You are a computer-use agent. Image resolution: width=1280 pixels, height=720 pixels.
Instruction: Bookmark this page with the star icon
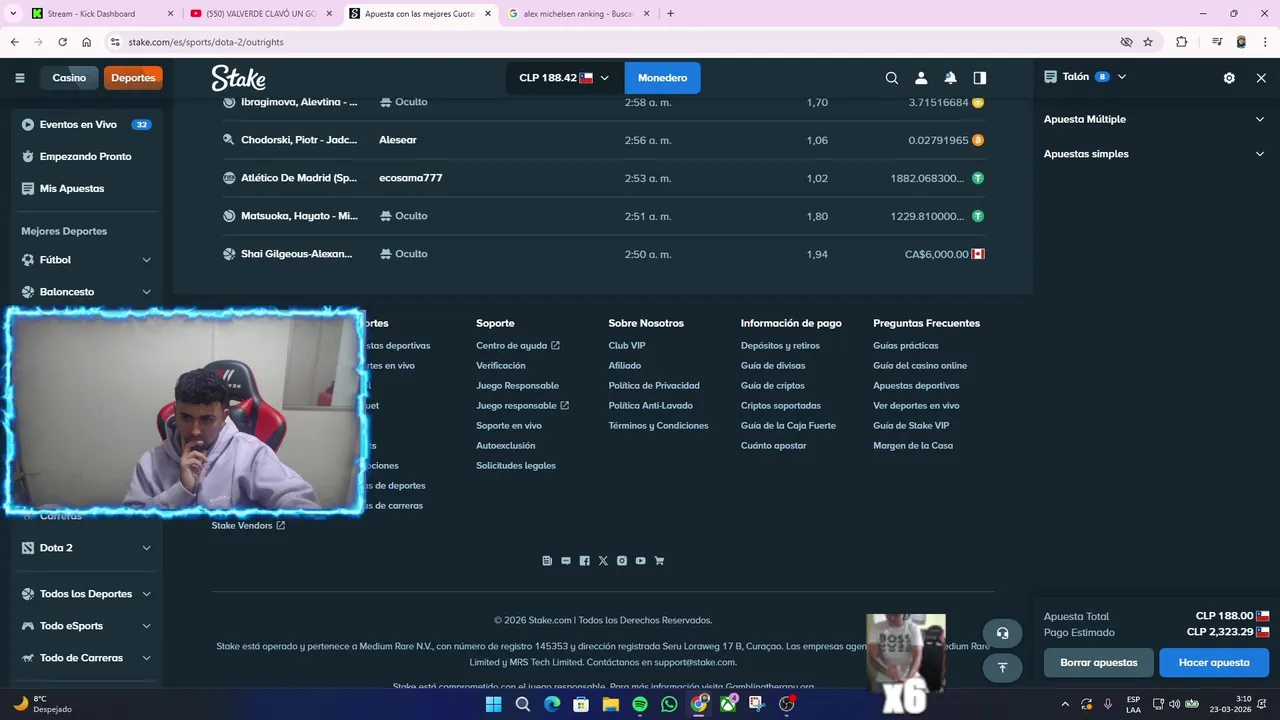click(1148, 42)
